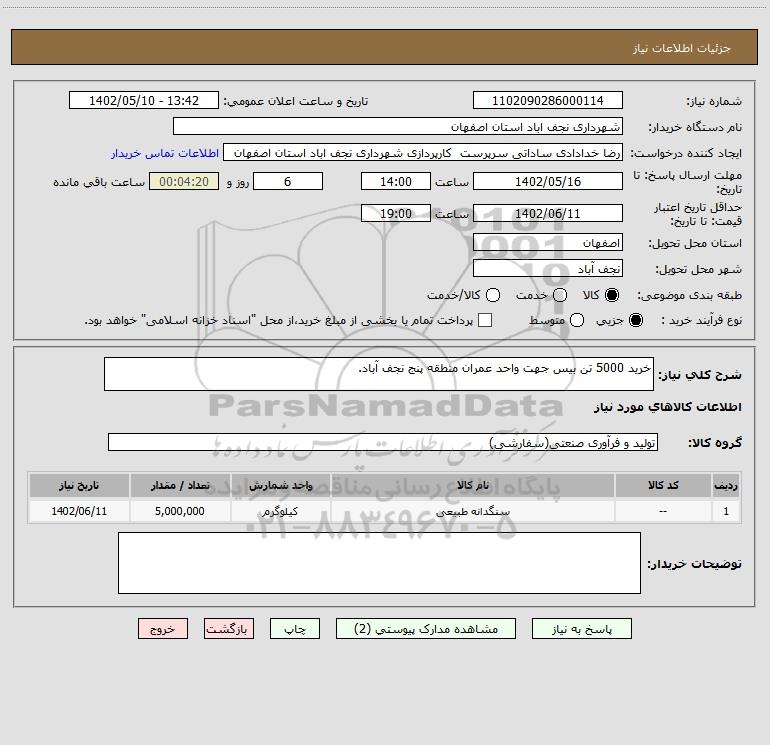Click the کیلوگرم unit cell
The image size is (770, 745).
pos(280,511)
